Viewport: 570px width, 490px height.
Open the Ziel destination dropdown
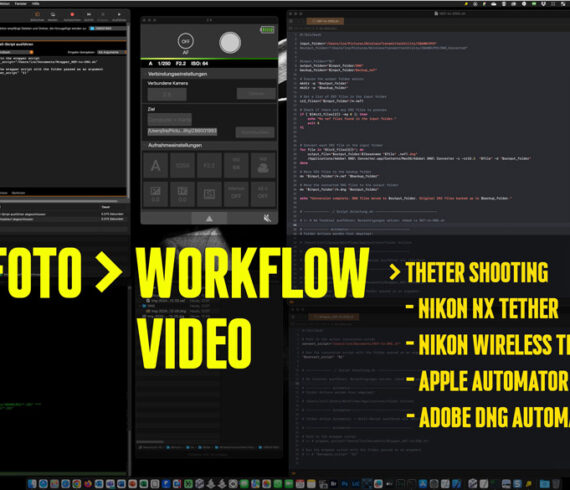click(x=170, y=120)
